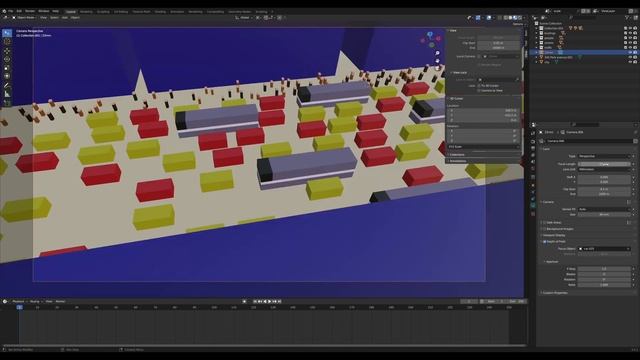The image size is (640, 360).
Task: Open the Render properties tab icon
Action: (533, 142)
